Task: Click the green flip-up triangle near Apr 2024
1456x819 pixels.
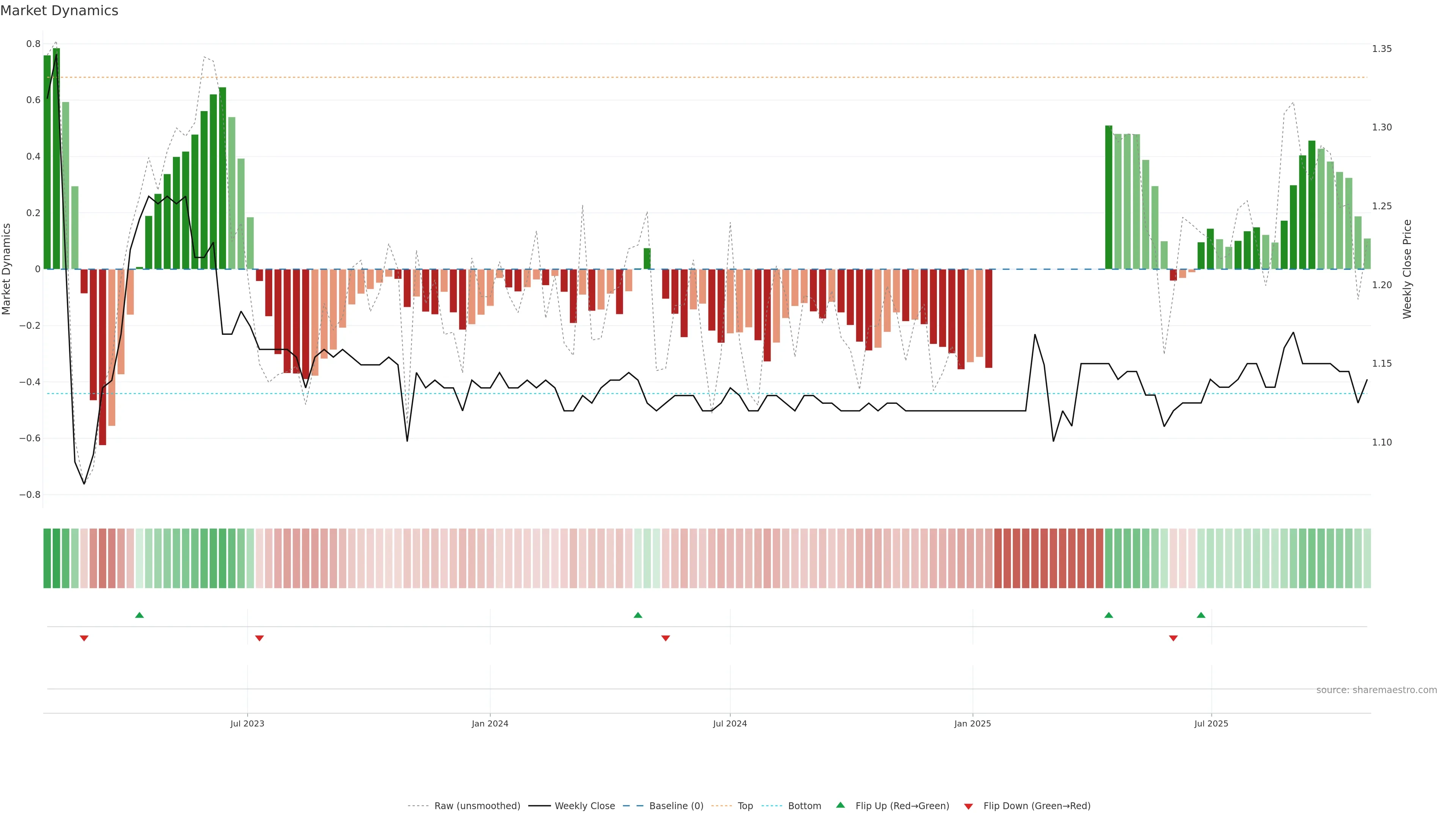Action: point(637,615)
